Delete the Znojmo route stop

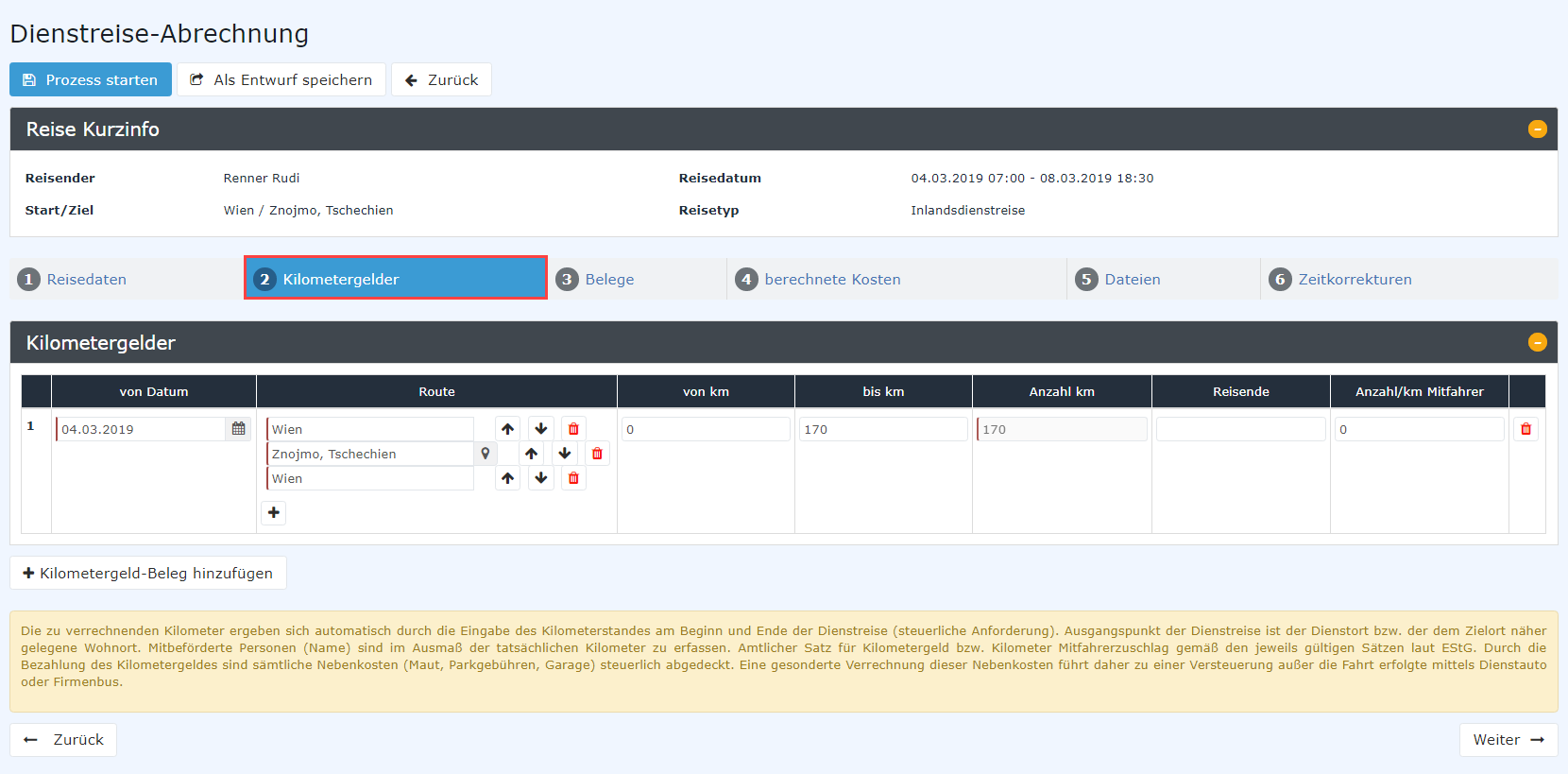(597, 454)
